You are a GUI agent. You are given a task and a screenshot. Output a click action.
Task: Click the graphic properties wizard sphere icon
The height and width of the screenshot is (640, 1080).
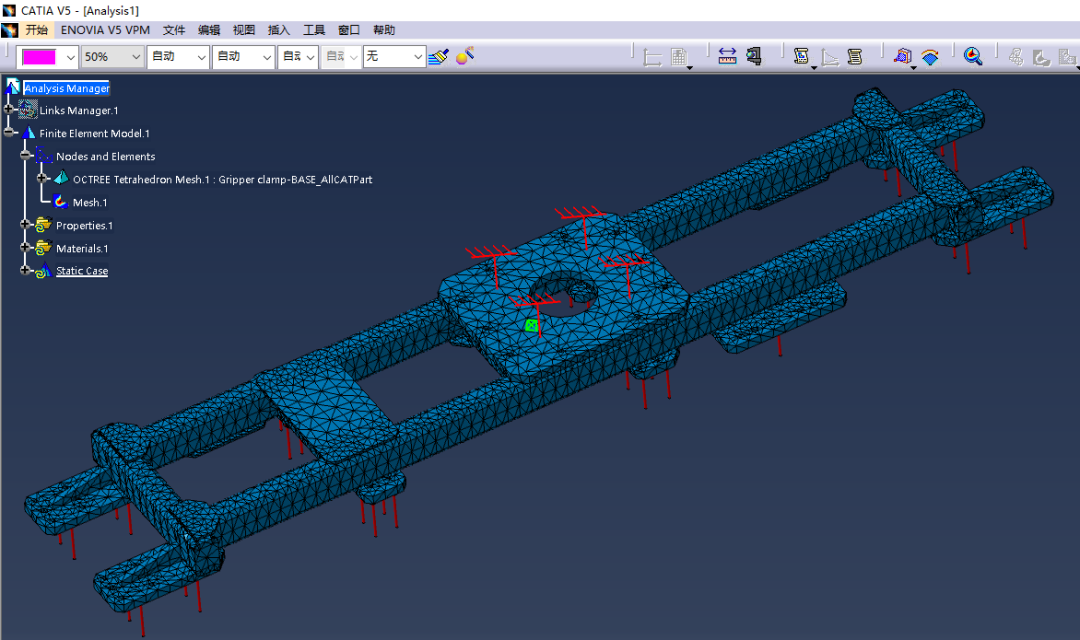pyautogui.click(x=464, y=56)
